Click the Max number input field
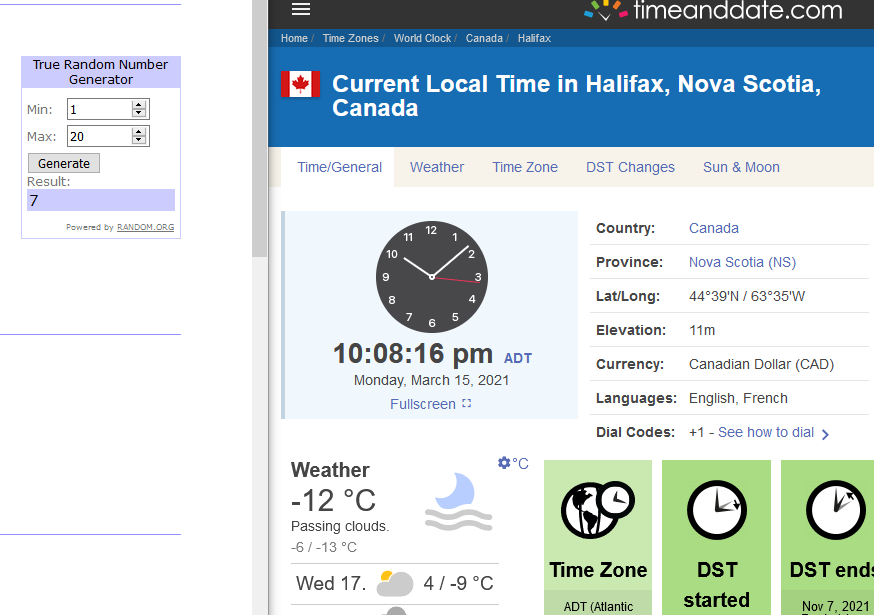Screen dimensions: 874x615 (100, 136)
